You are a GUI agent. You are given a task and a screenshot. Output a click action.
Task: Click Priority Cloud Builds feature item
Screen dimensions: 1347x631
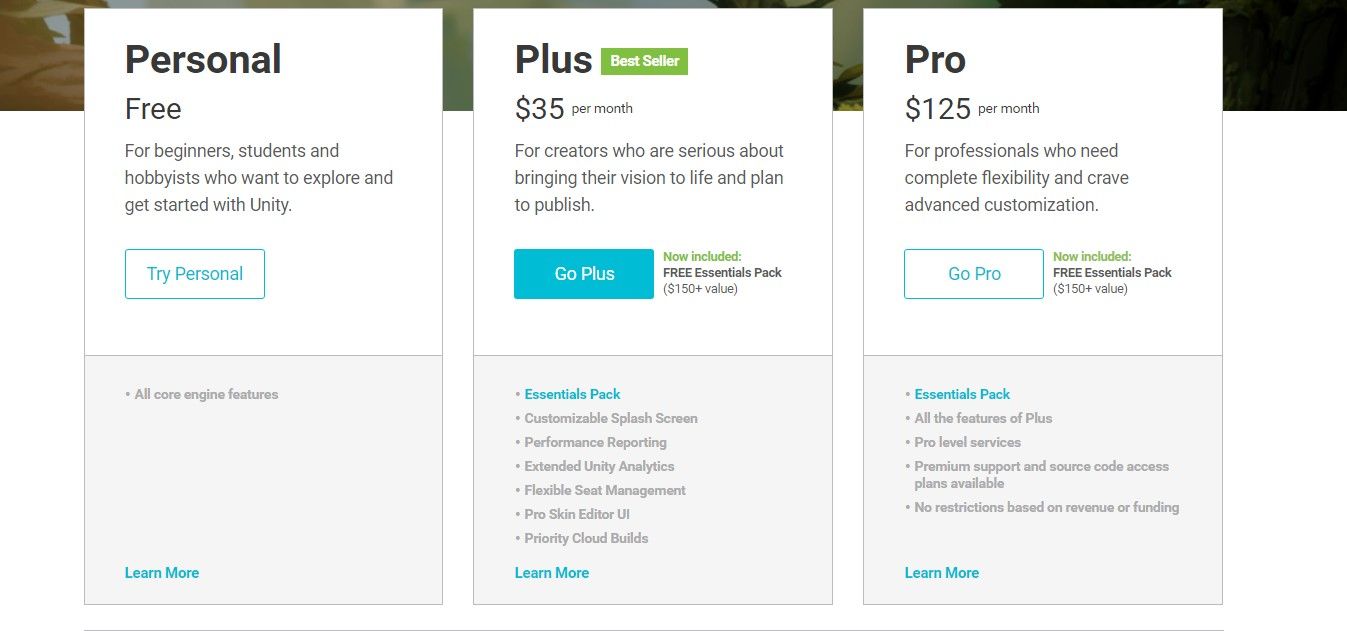pyautogui.click(x=586, y=538)
